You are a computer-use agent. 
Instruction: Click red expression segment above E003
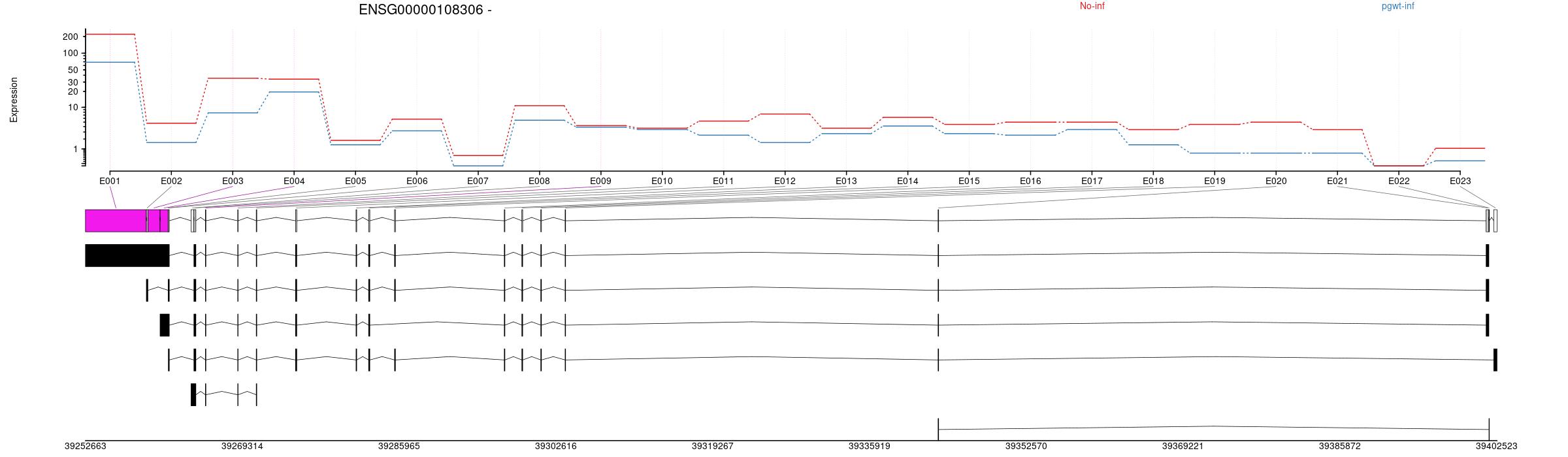click(x=233, y=78)
